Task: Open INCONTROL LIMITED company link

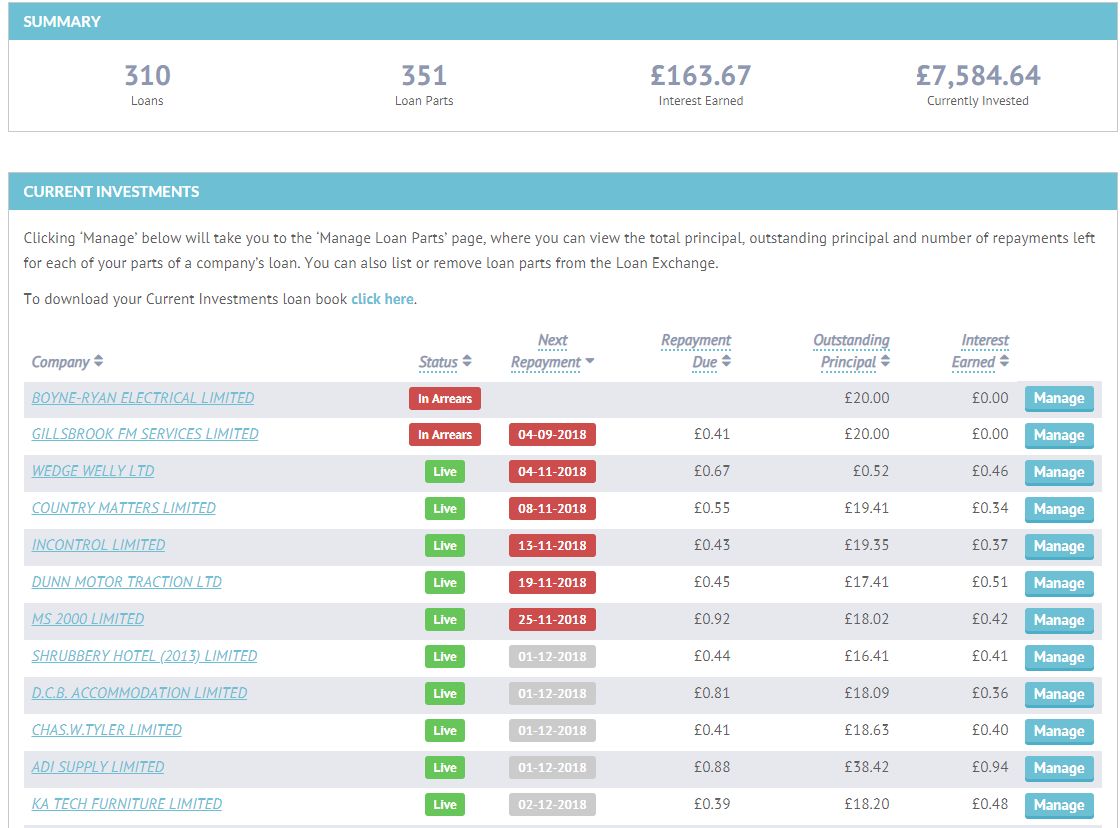Action: (99, 545)
